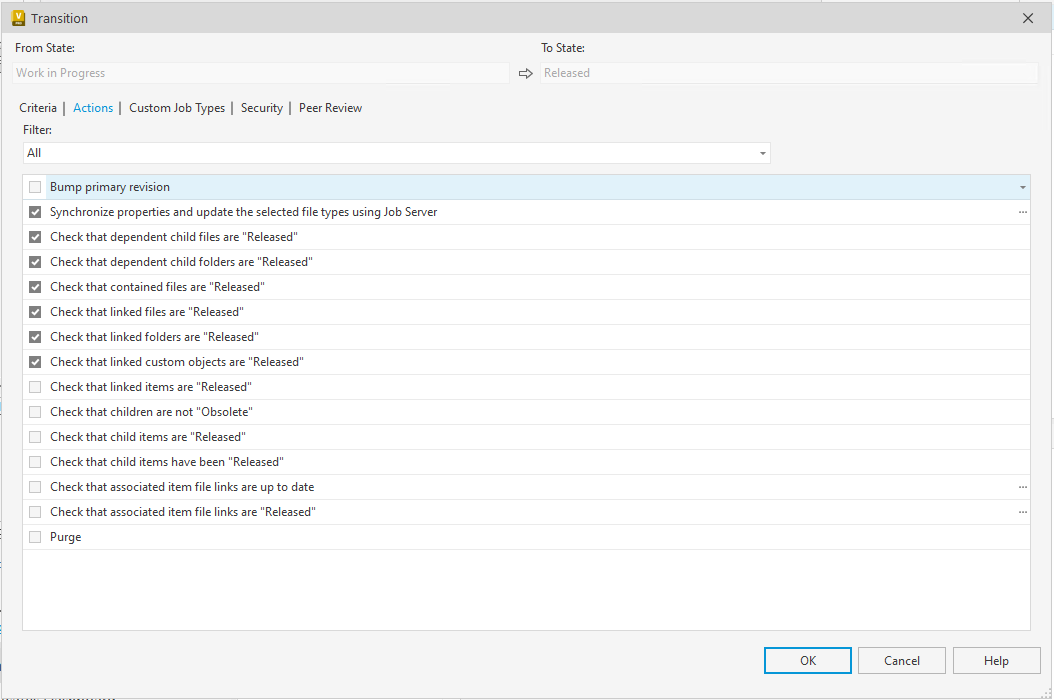
Task: Close the Transition dialog
Action: (1028, 18)
